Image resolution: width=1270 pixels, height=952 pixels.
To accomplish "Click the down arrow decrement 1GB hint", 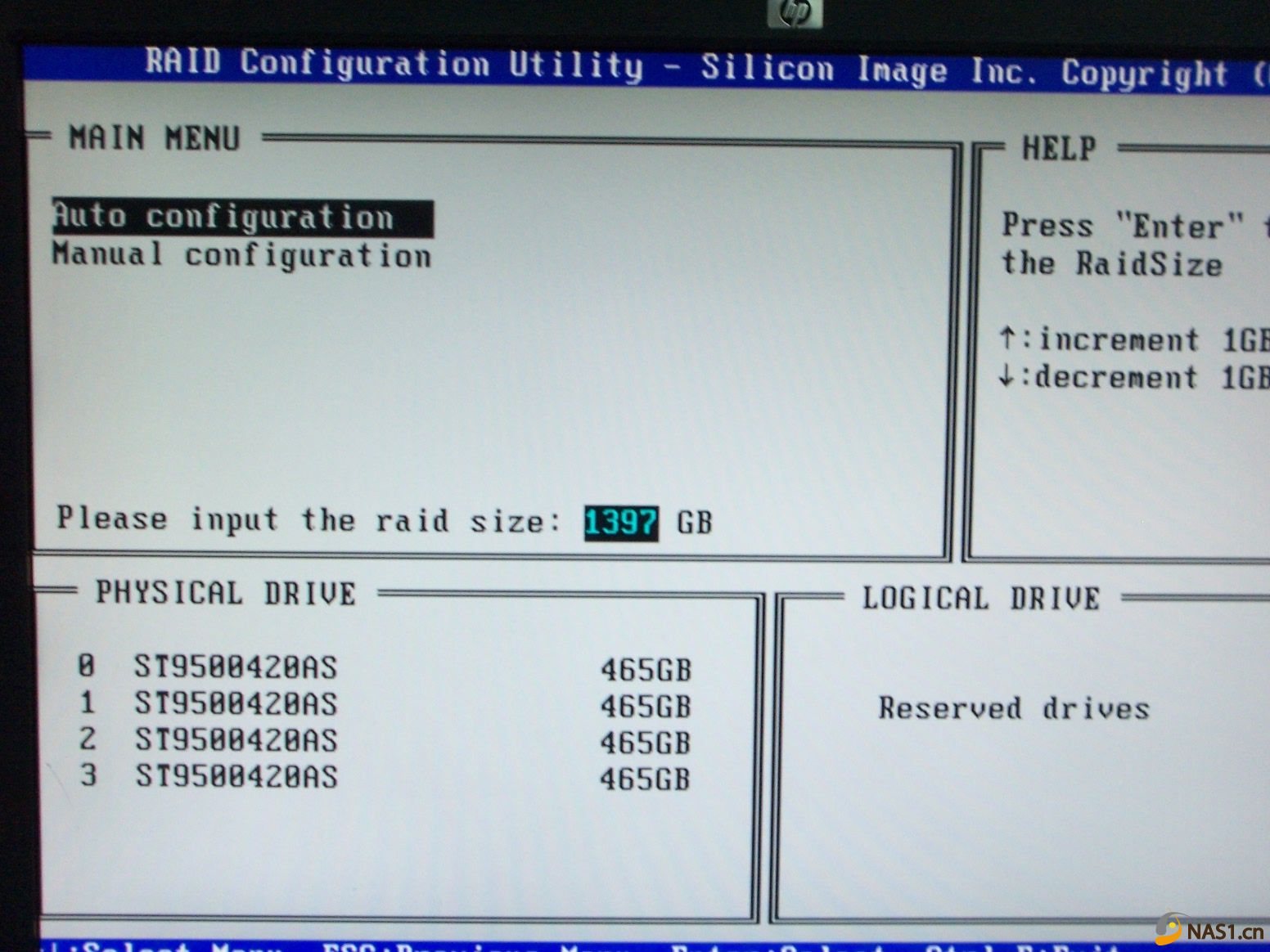I will pos(1134,377).
